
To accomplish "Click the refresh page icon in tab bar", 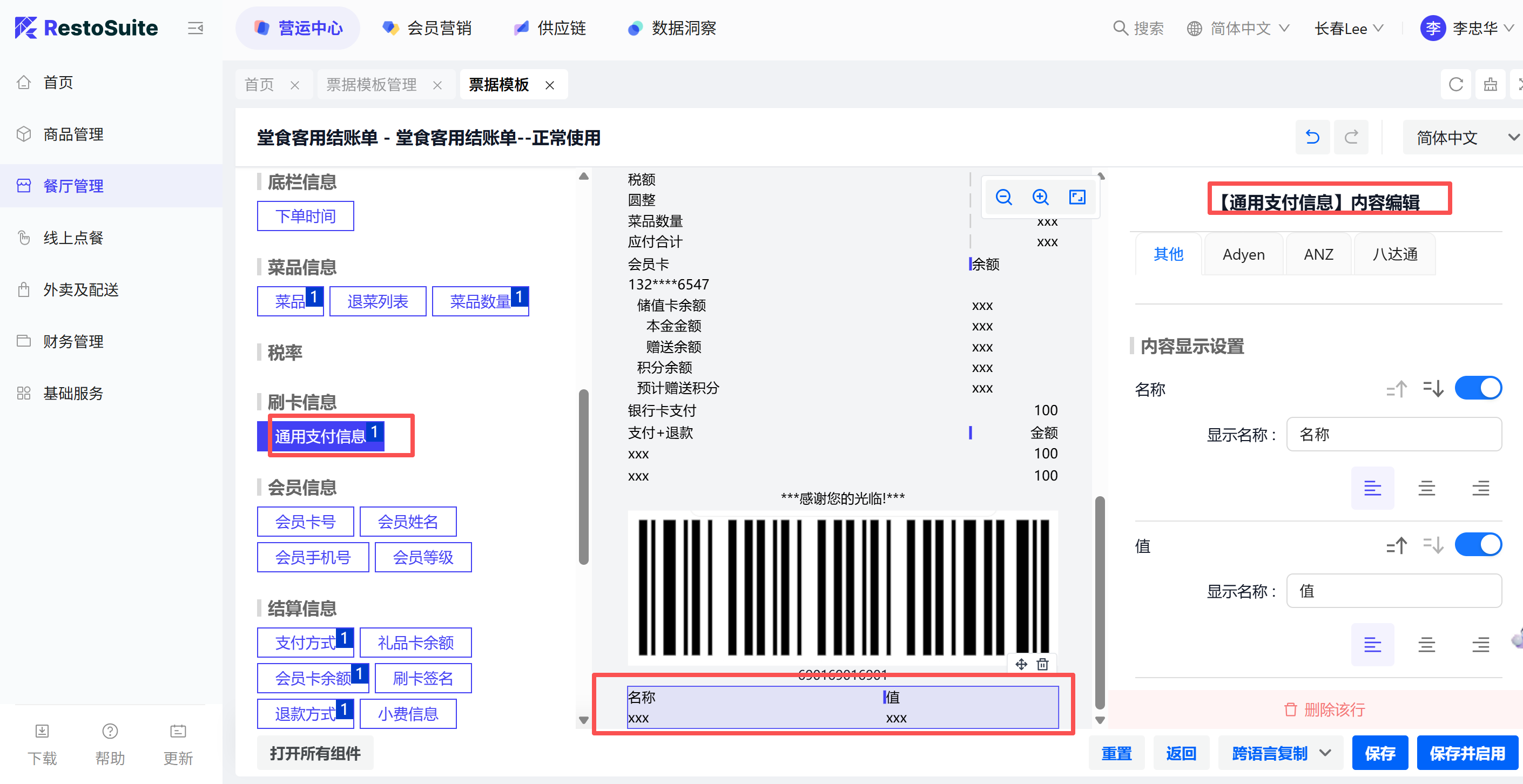I will [x=1455, y=85].
